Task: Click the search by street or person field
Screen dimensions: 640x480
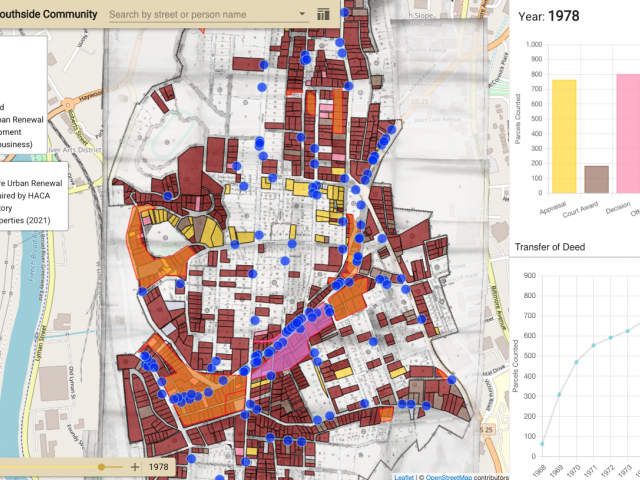Action: pos(200,15)
